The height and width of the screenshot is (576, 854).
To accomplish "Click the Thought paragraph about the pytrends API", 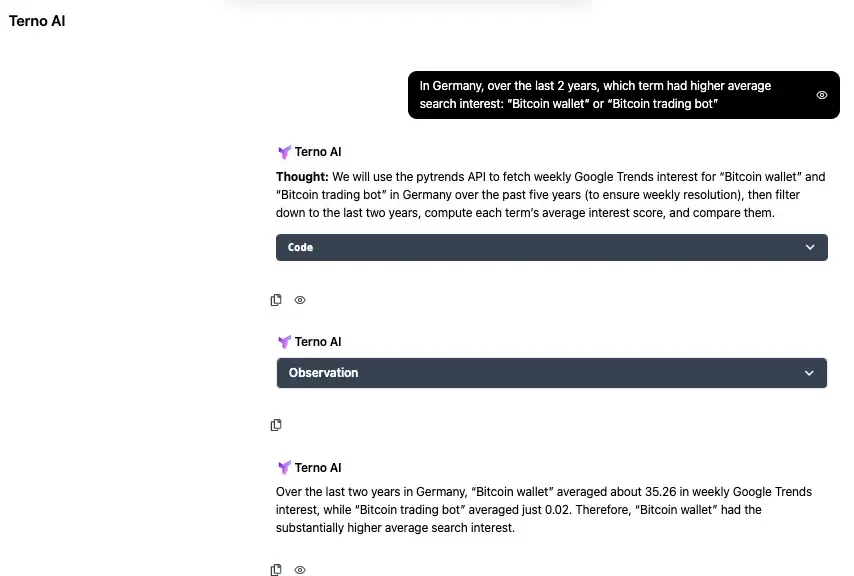I will (550, 195).
